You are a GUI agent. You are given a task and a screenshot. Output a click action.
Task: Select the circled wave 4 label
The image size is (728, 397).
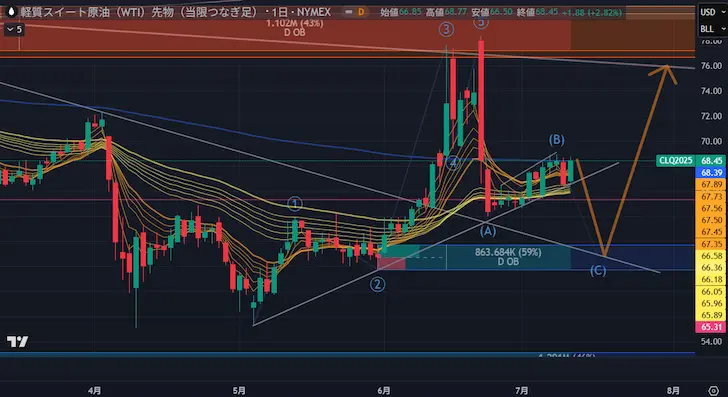point(453,163)
